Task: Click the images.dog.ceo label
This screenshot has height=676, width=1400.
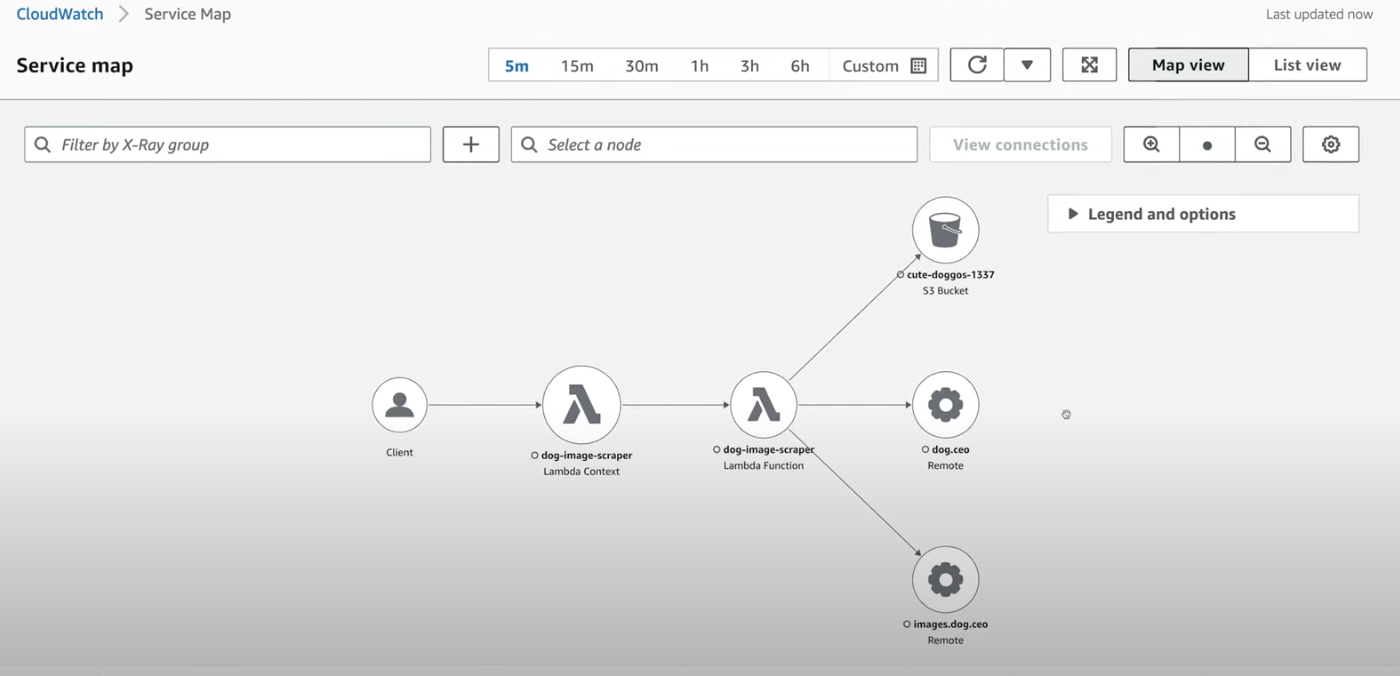Action: (x=951, y=624)
